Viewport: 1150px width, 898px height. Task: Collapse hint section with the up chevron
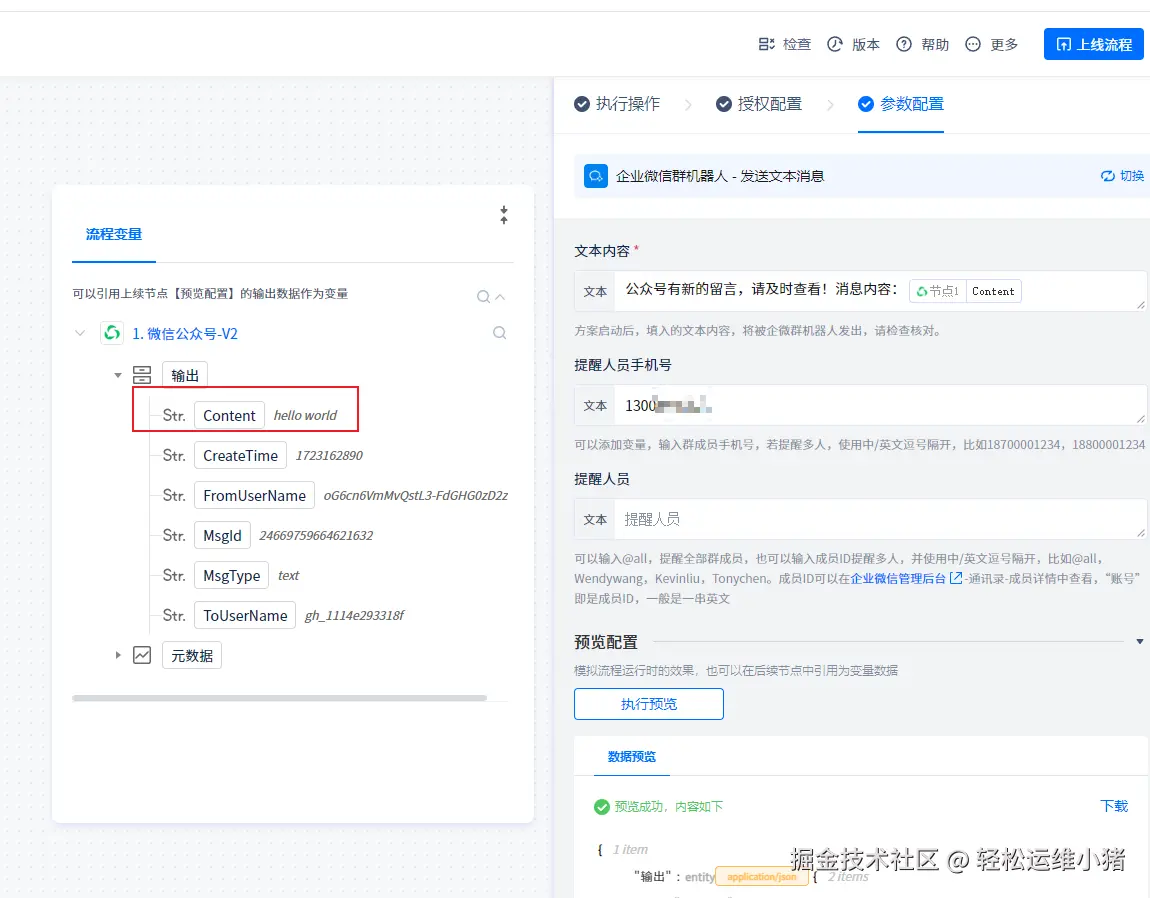(500, 296)
